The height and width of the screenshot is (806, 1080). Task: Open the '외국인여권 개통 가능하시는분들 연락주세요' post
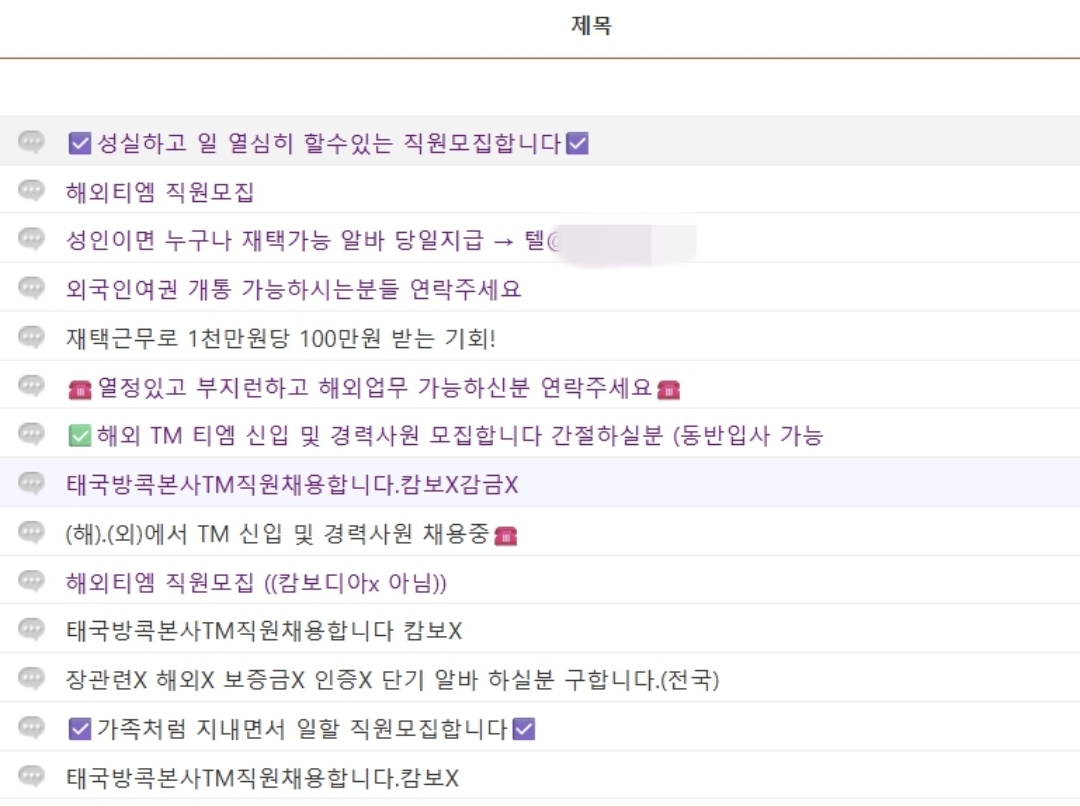pos(293,290)
